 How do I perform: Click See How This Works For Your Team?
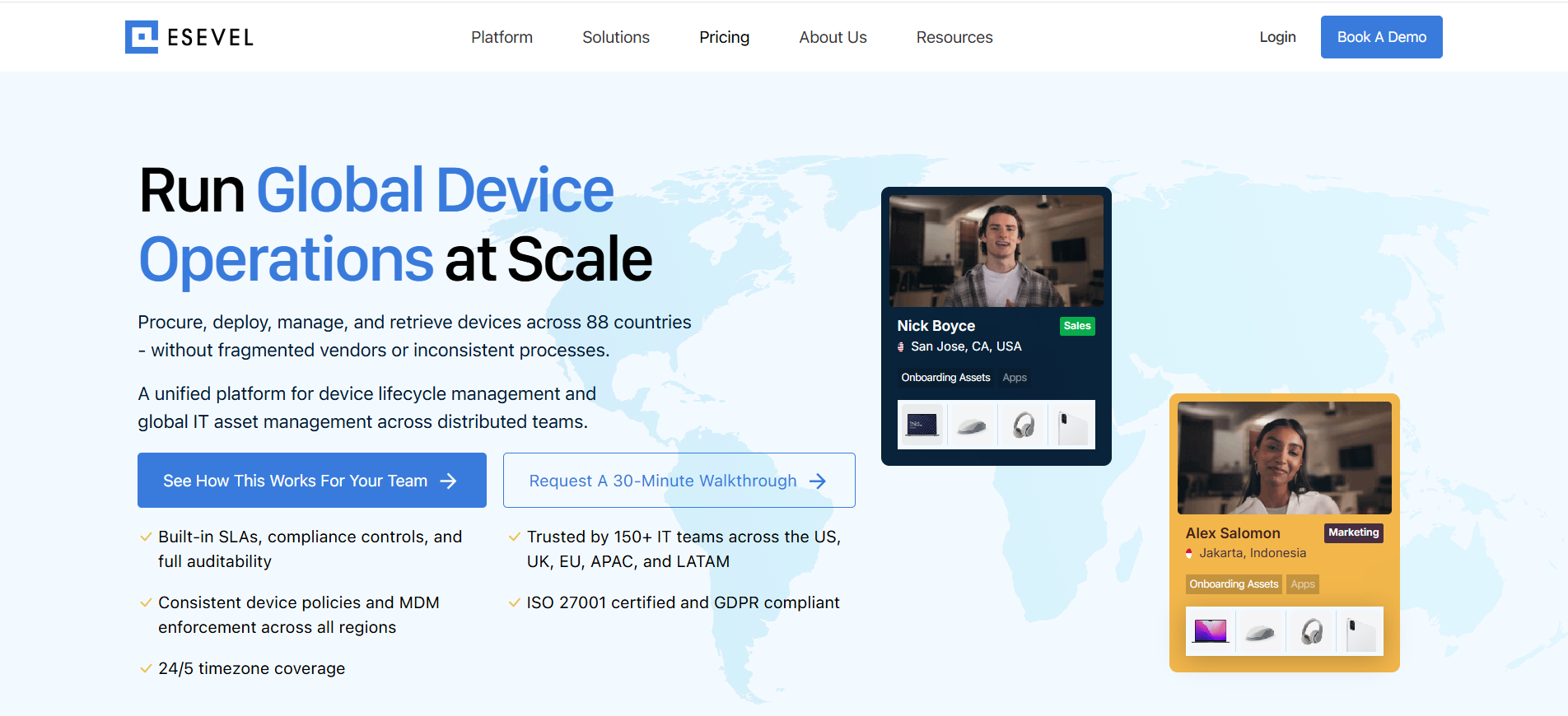312,481
